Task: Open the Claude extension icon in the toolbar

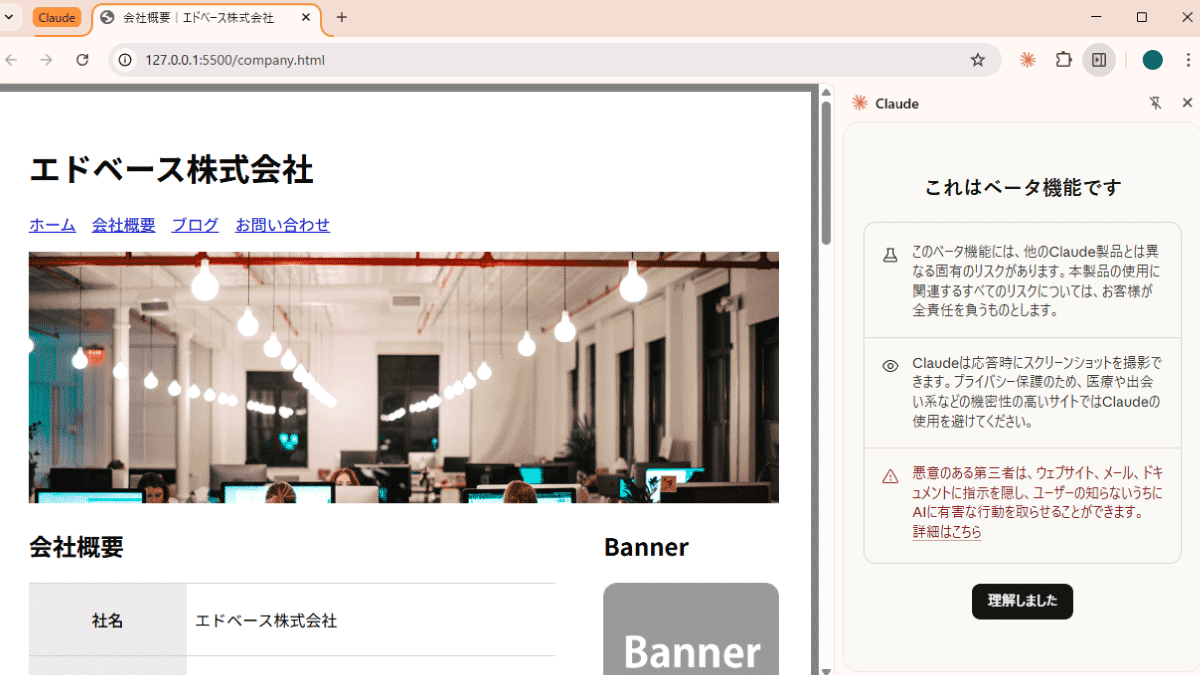Action: [x=1027, y=60]
